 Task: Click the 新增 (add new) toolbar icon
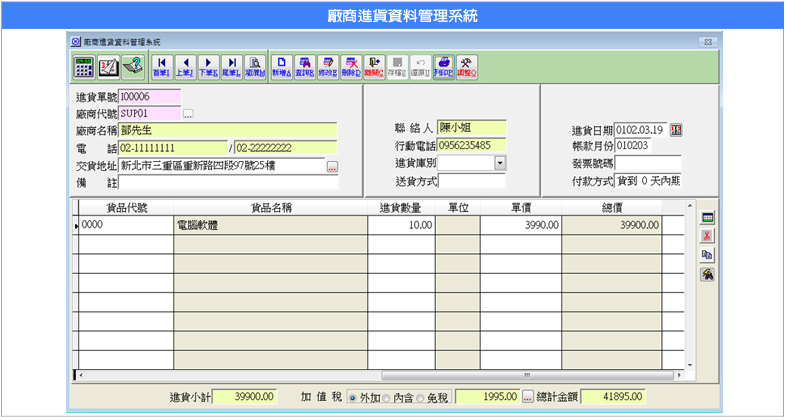pos(281,67)
